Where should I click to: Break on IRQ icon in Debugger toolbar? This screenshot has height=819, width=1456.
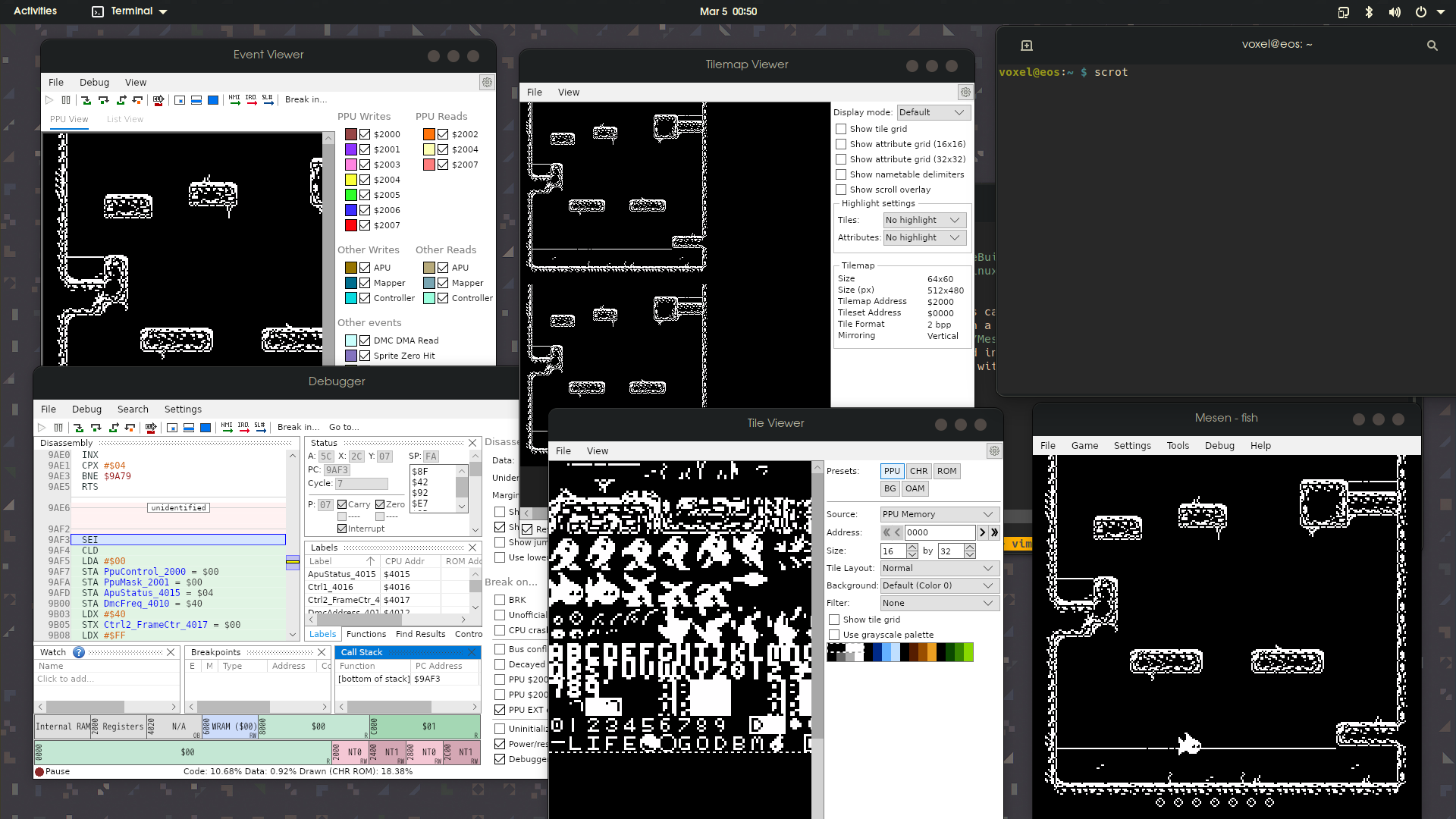(x=243, y=428)
